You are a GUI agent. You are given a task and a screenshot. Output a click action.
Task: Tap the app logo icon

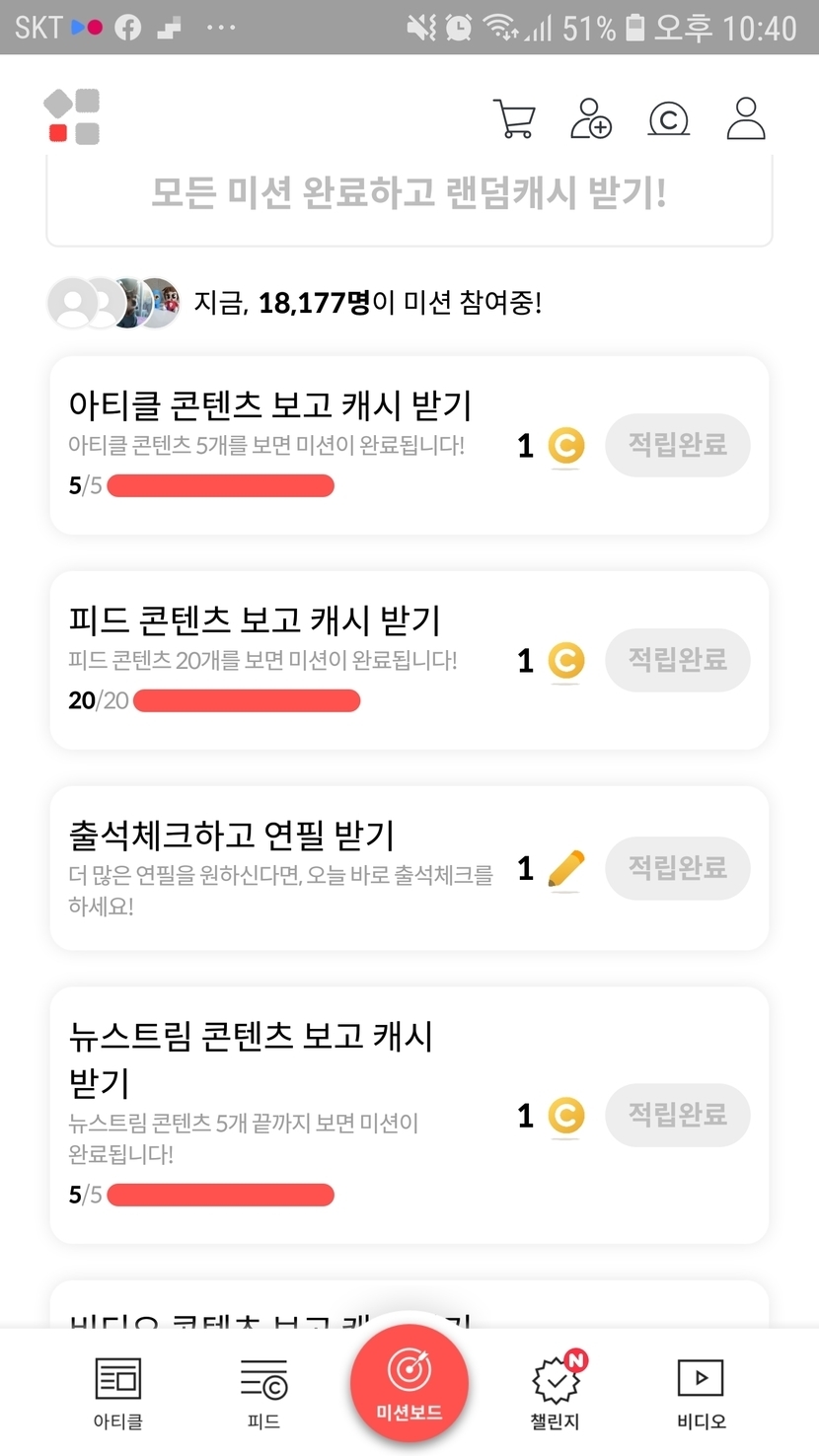coord(72,116)
